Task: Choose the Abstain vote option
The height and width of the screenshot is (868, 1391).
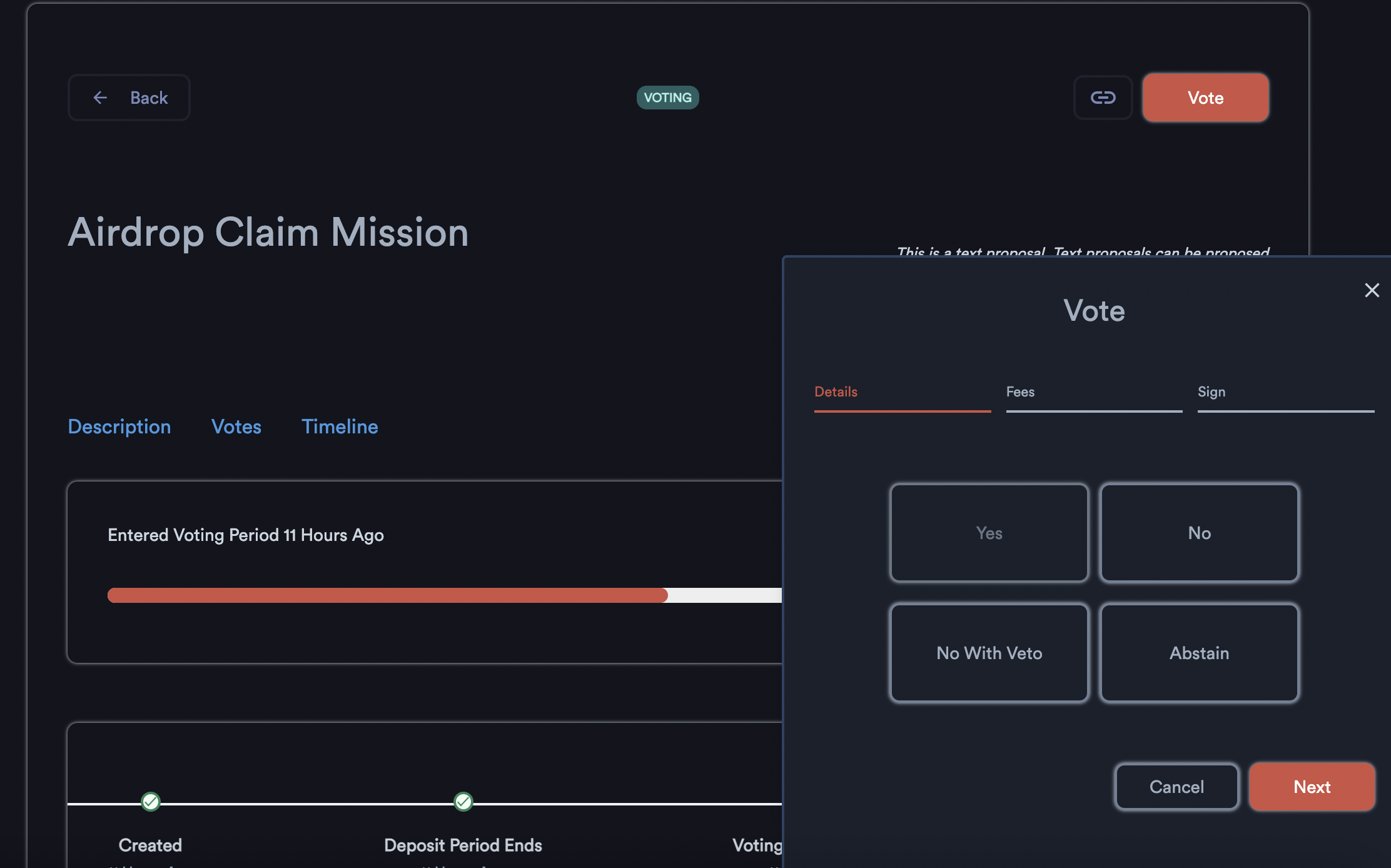Action: [1199, 653]
